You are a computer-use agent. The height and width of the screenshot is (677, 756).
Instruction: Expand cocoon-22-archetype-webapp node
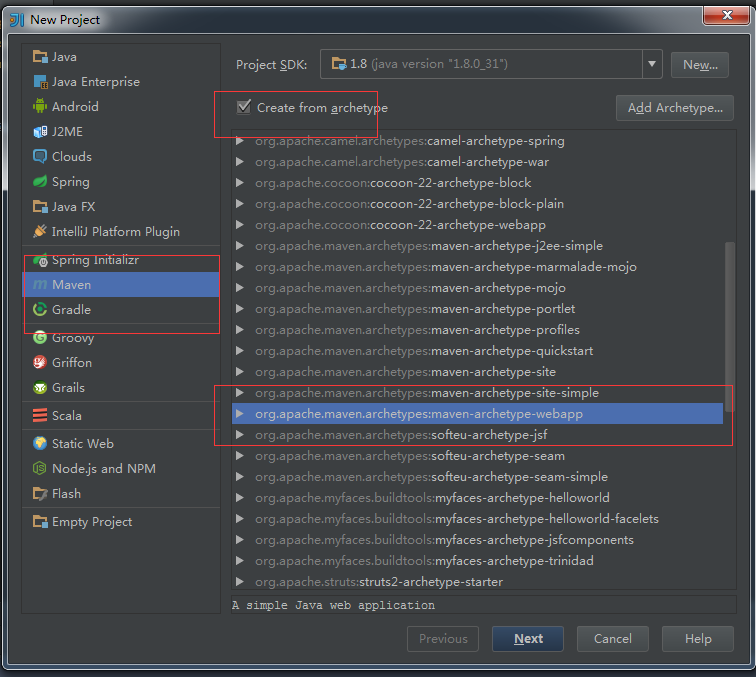pos(240,225)
